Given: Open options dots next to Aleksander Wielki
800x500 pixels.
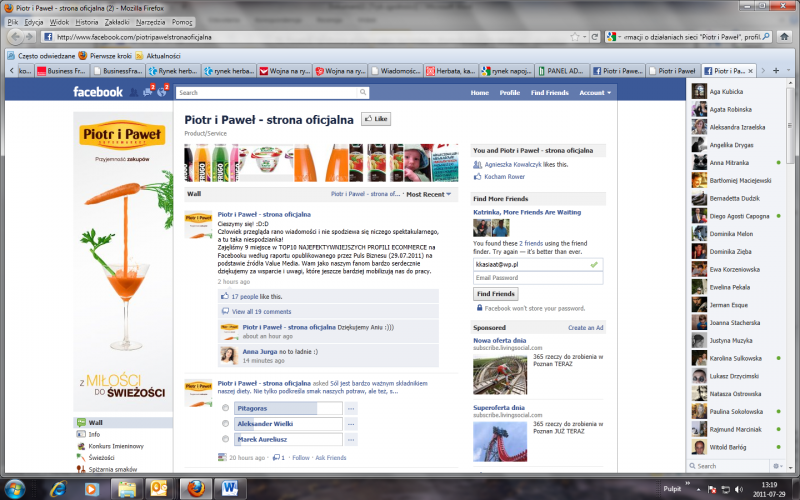Looking at the screenshot, I should pyautogui.click(x=351, y=423).
